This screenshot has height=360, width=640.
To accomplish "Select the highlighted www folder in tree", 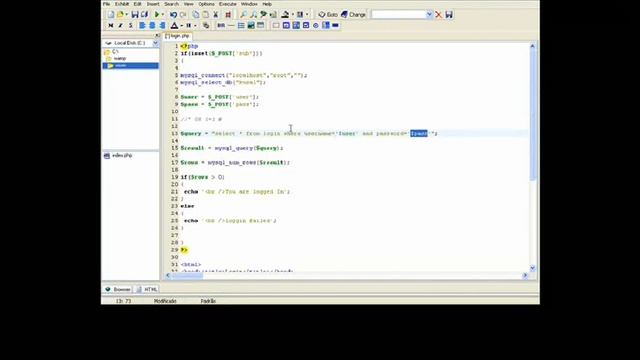I will (x=131, y=66).
